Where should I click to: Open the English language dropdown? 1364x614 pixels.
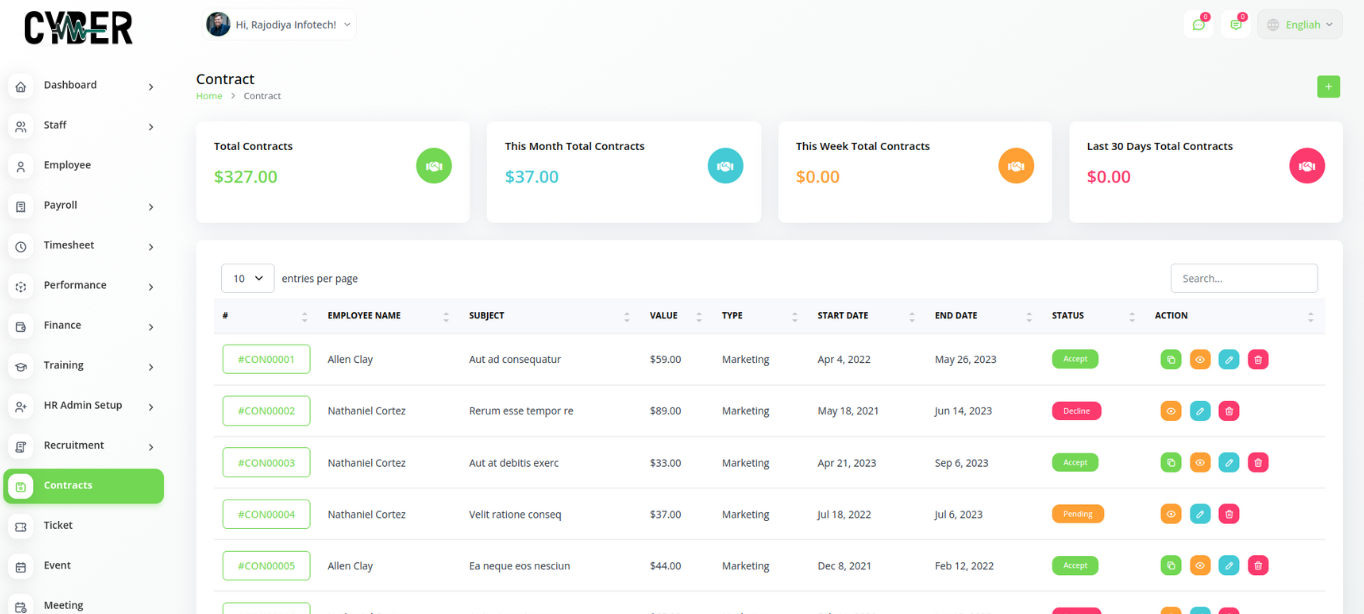pyautogui.click(x=1300, y=25)
